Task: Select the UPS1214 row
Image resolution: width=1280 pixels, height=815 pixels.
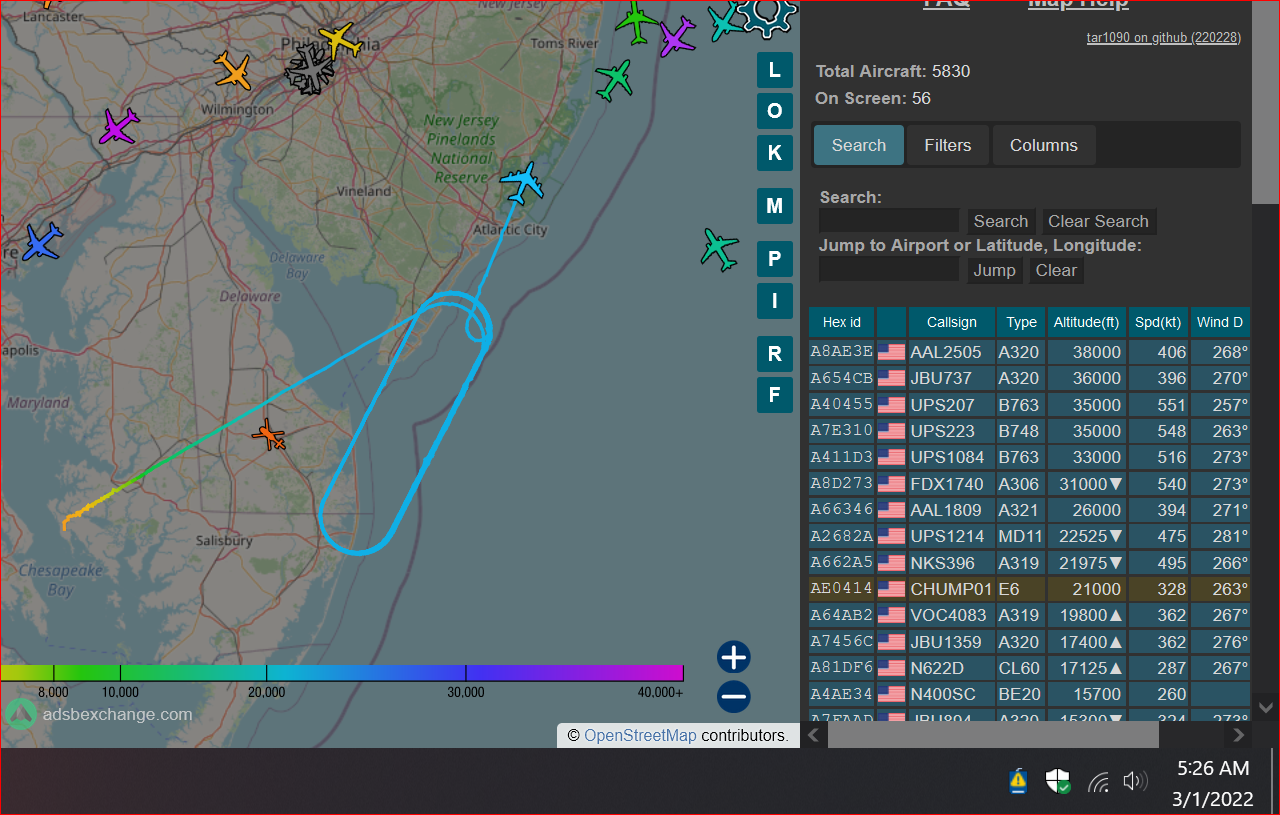Action: coord(1029,536)
